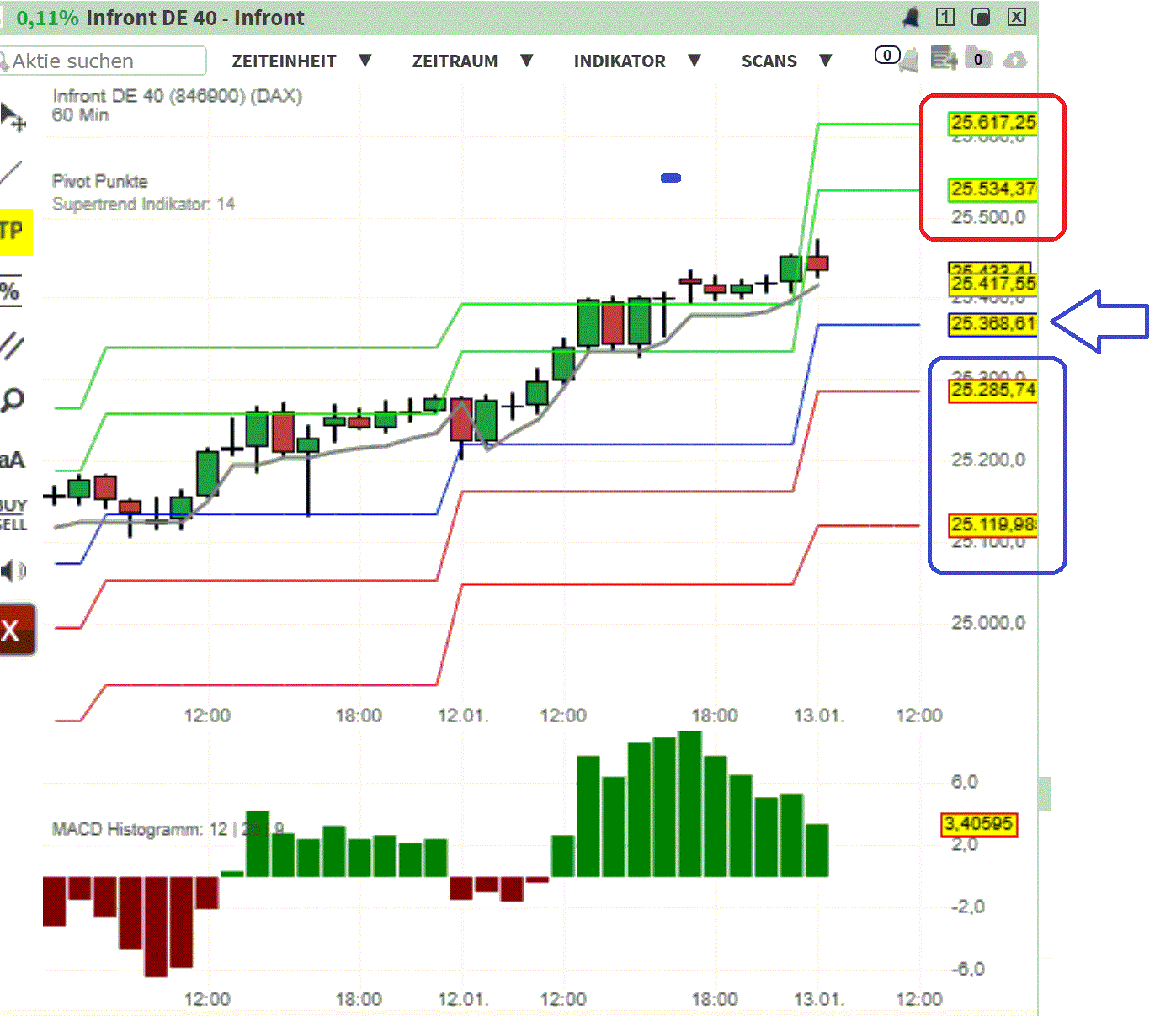1176x1016 pixels.
Task: Open the add-to-watchlist icon
Action: tap(945, 59)
